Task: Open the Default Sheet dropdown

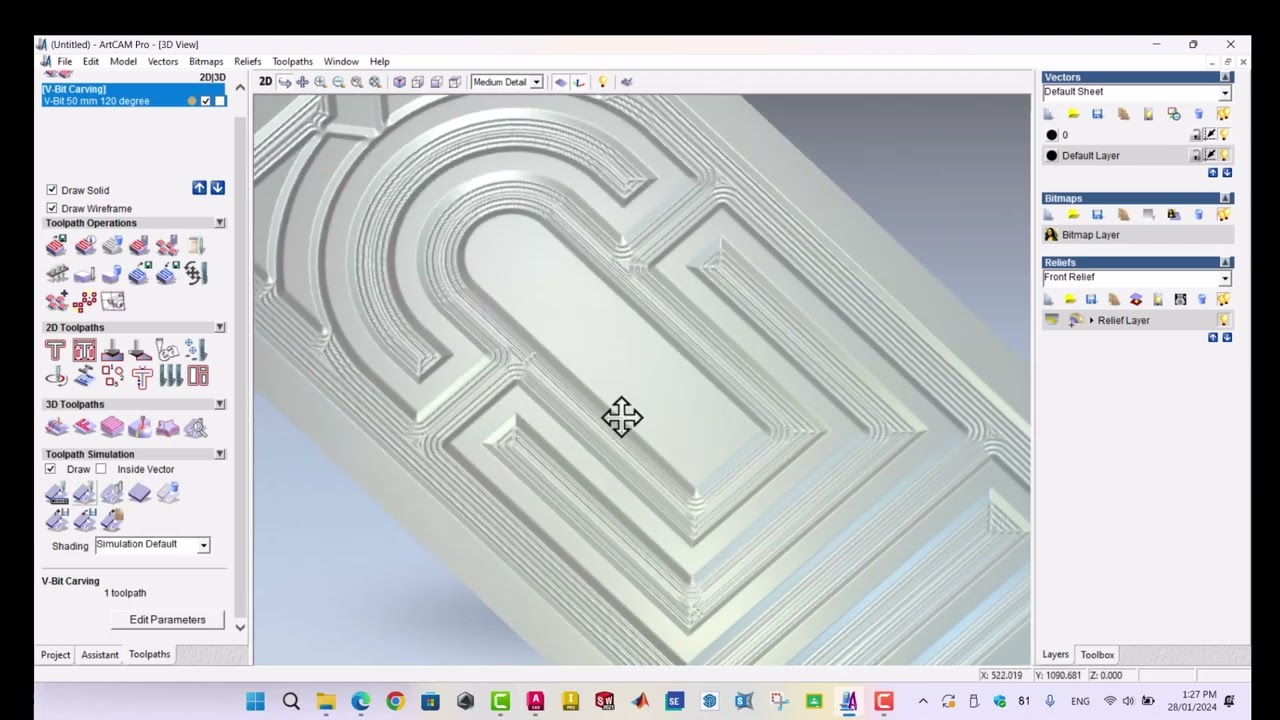Action: 1224,92
